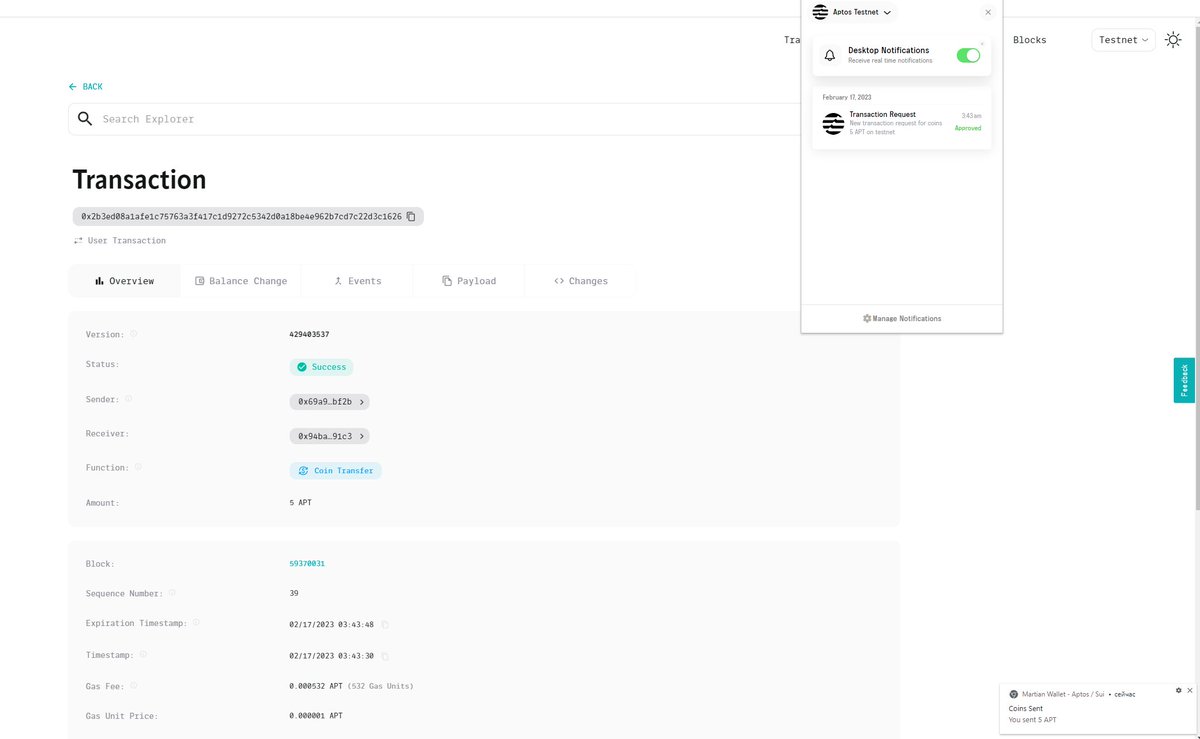Click the info icon next to Version

[134, 334]
